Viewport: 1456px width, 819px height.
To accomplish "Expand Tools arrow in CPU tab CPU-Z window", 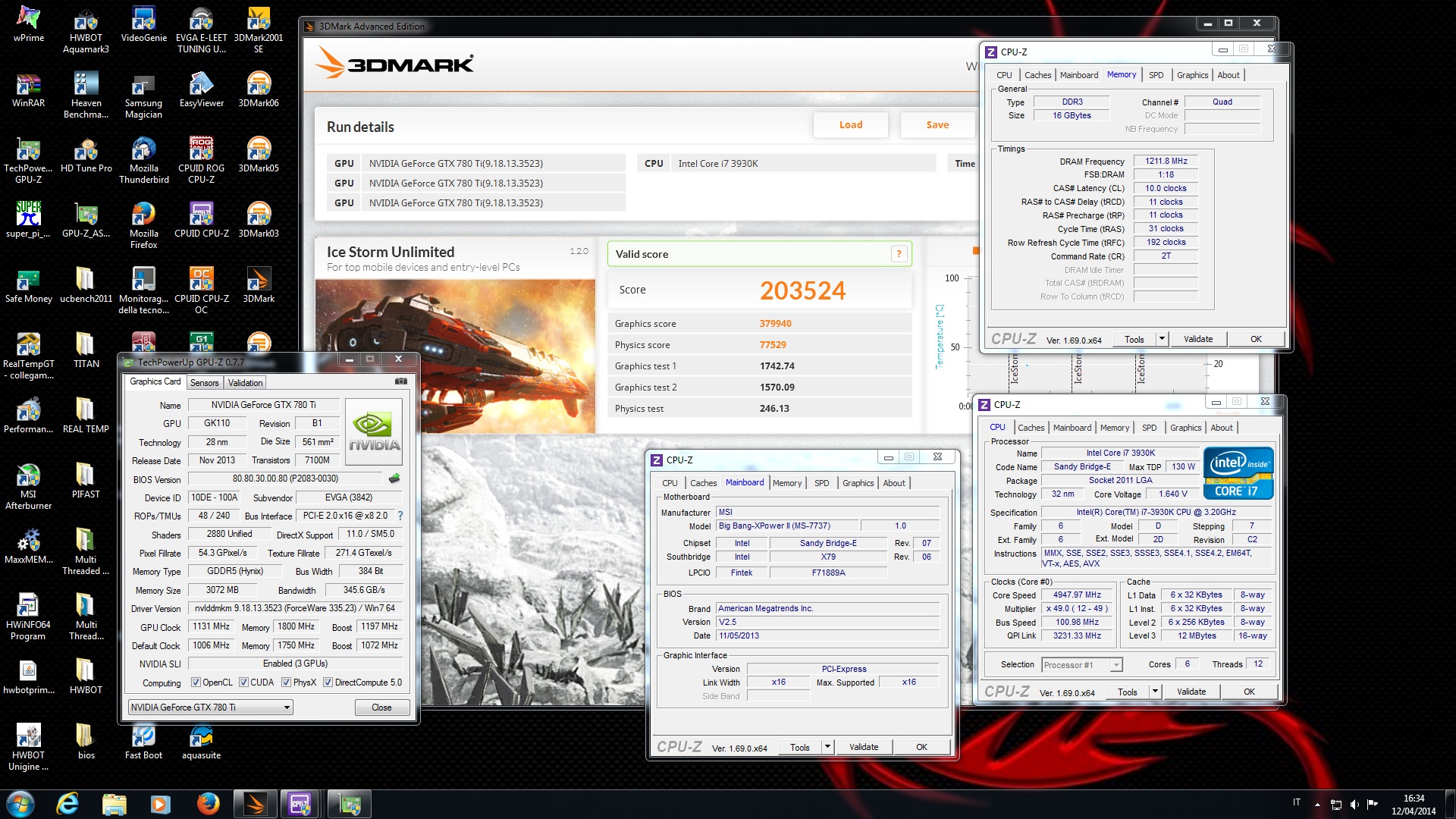I will click(x=1155, y=692).
